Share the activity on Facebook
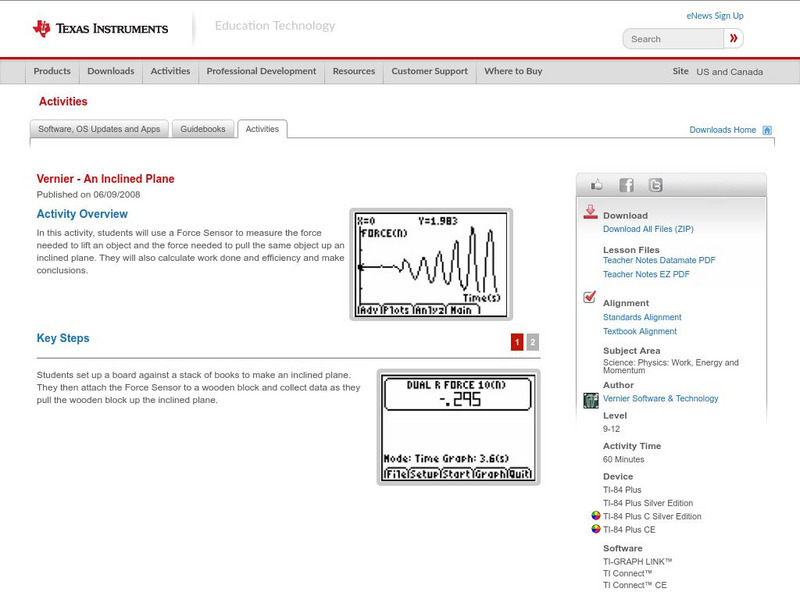The width and height of the screenshot is (800, 592). click(x=626, y=185)
